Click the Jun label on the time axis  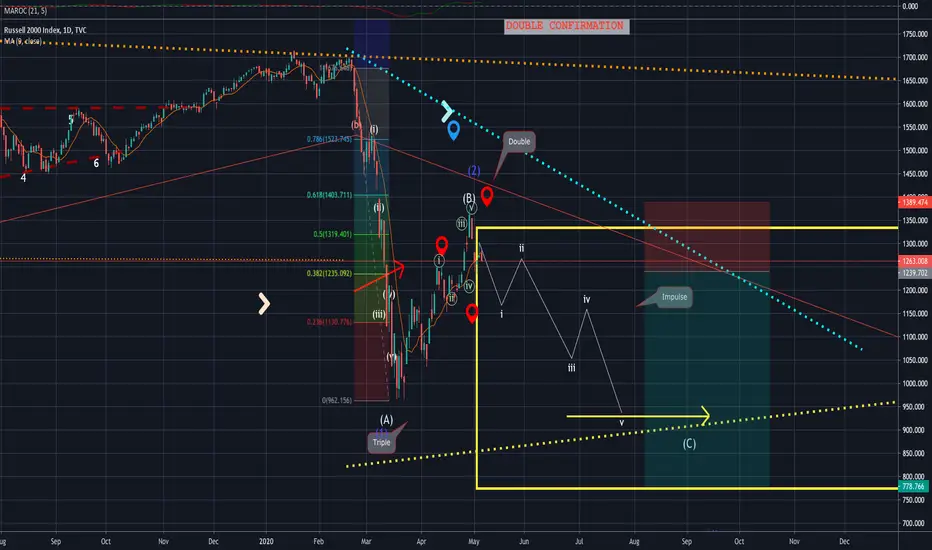tap(524, 541)
